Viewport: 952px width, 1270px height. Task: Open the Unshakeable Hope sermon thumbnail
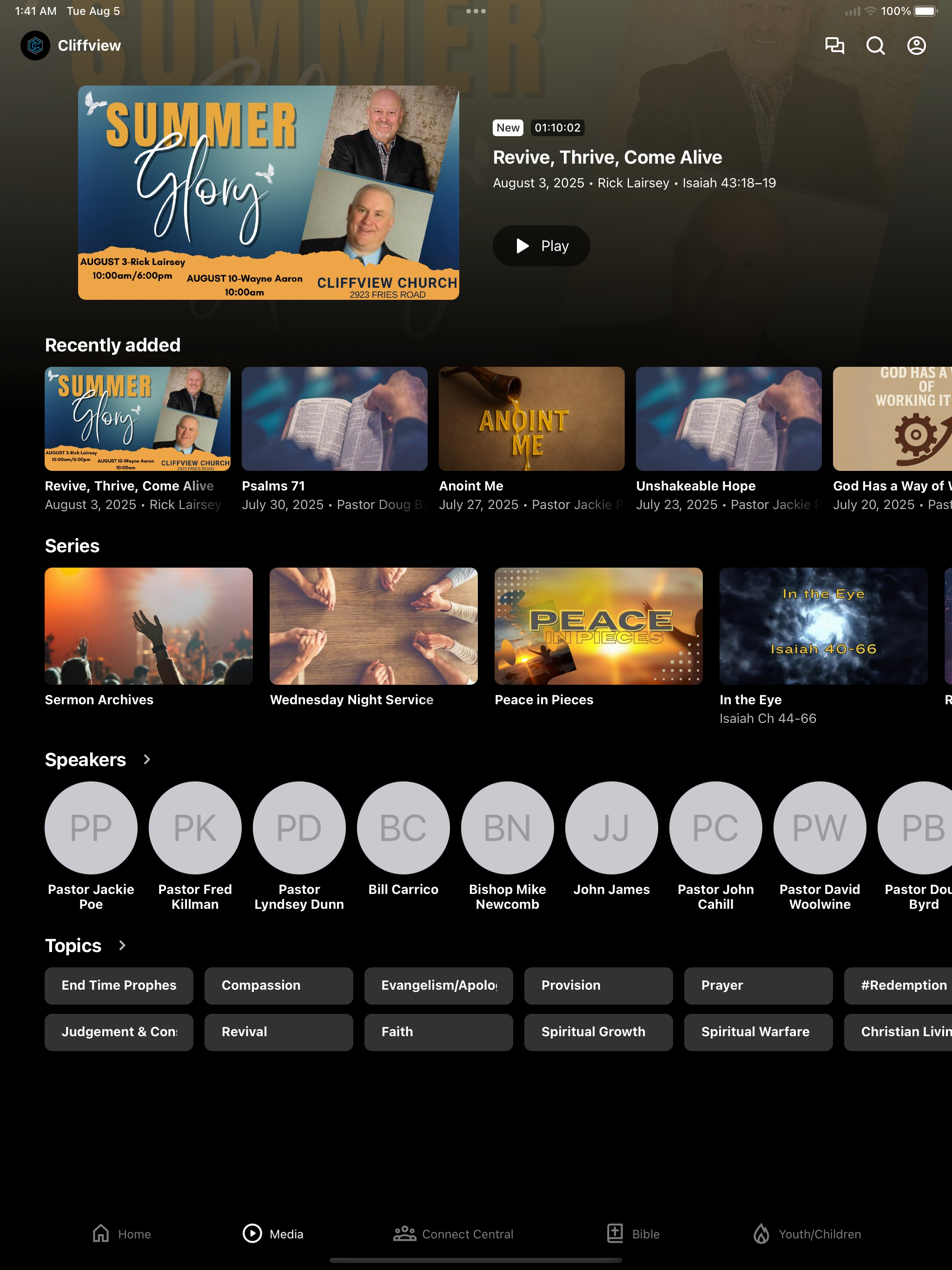[728, 418]
